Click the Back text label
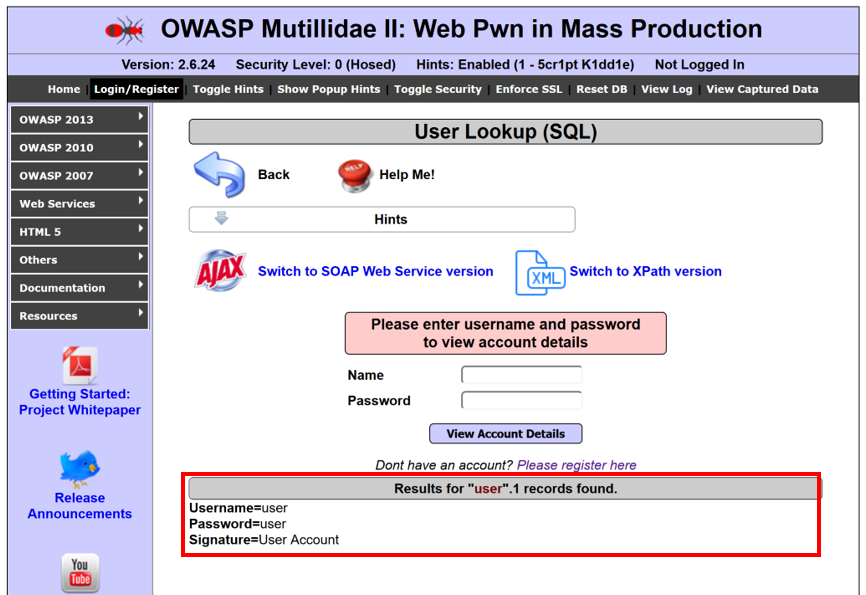This screenshot has width=866, height=595. click(x=273, y=175)
